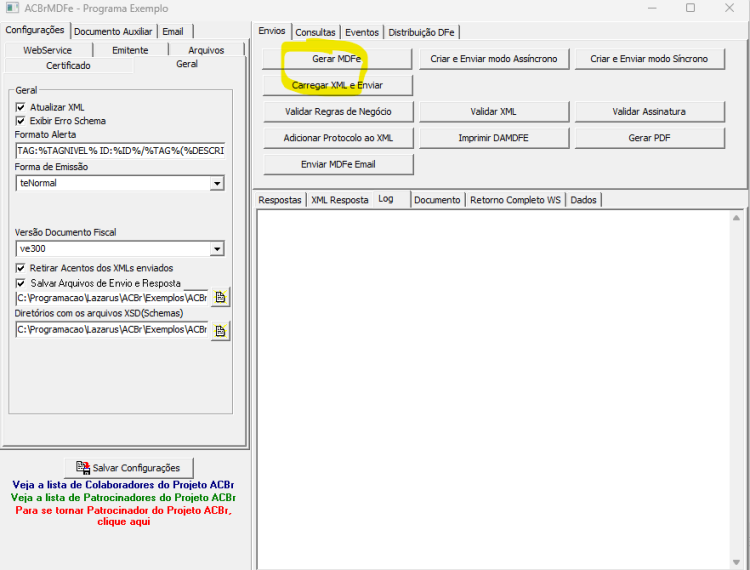This screenshot has height=570, width=750.
Task: Click browse icon for Salvar Arquivos path
Action: click(221, 297)
